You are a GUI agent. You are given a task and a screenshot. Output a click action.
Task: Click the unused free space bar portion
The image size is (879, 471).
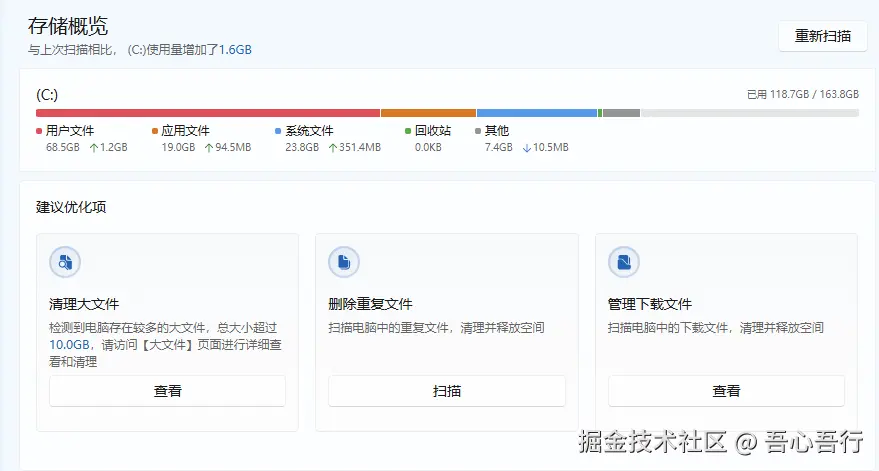750,113
